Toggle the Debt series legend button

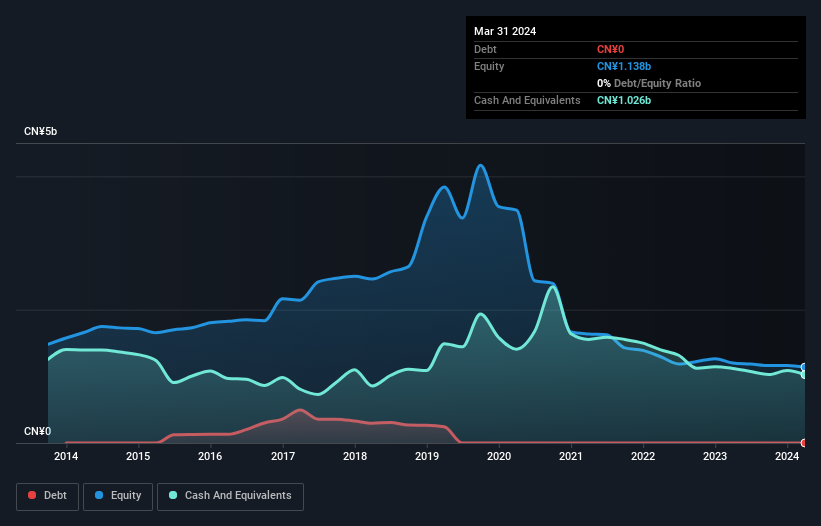48,496
